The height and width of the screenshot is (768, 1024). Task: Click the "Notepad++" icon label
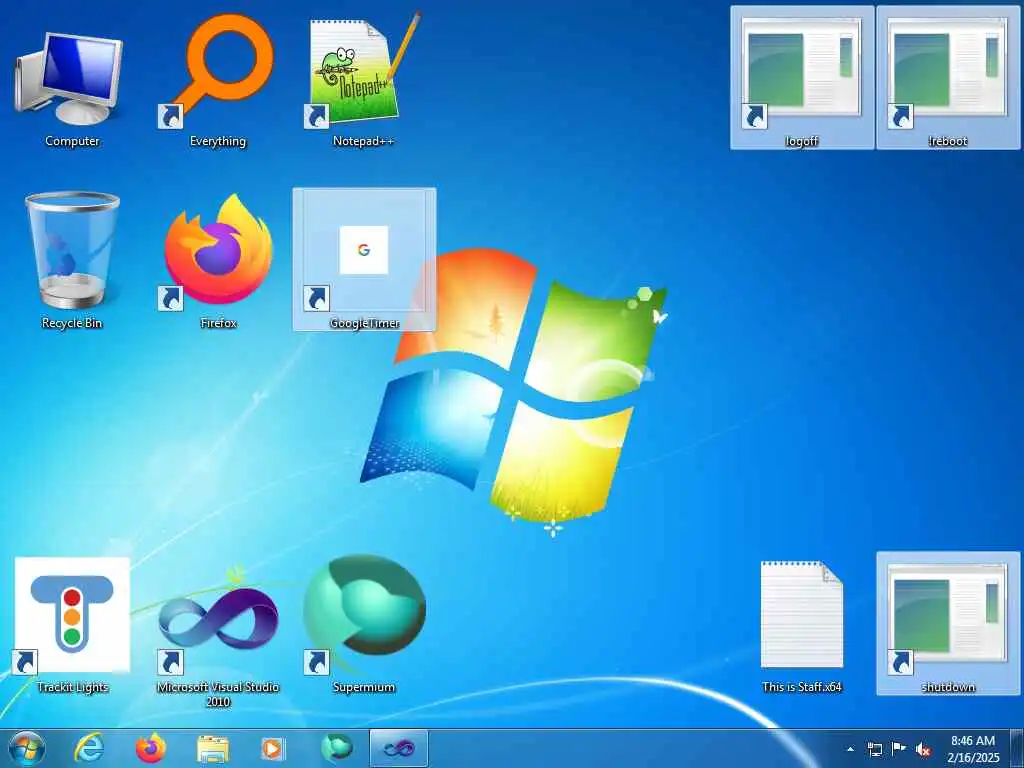pos(364,141)
